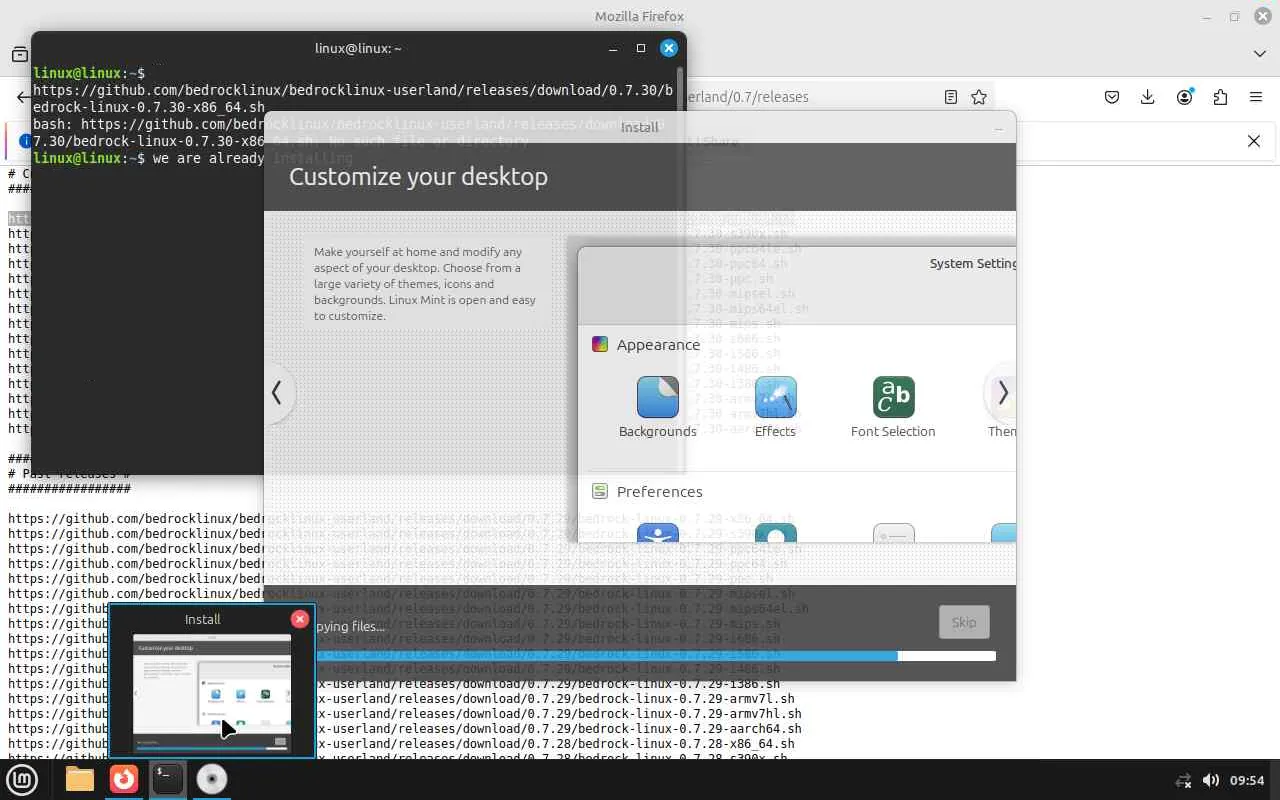The height and width of the screenshot is (800, 1280).
Task: Click the bedrock-linux-0.7.29-armv7hl.sh link line
Action: tap(405, 714)
